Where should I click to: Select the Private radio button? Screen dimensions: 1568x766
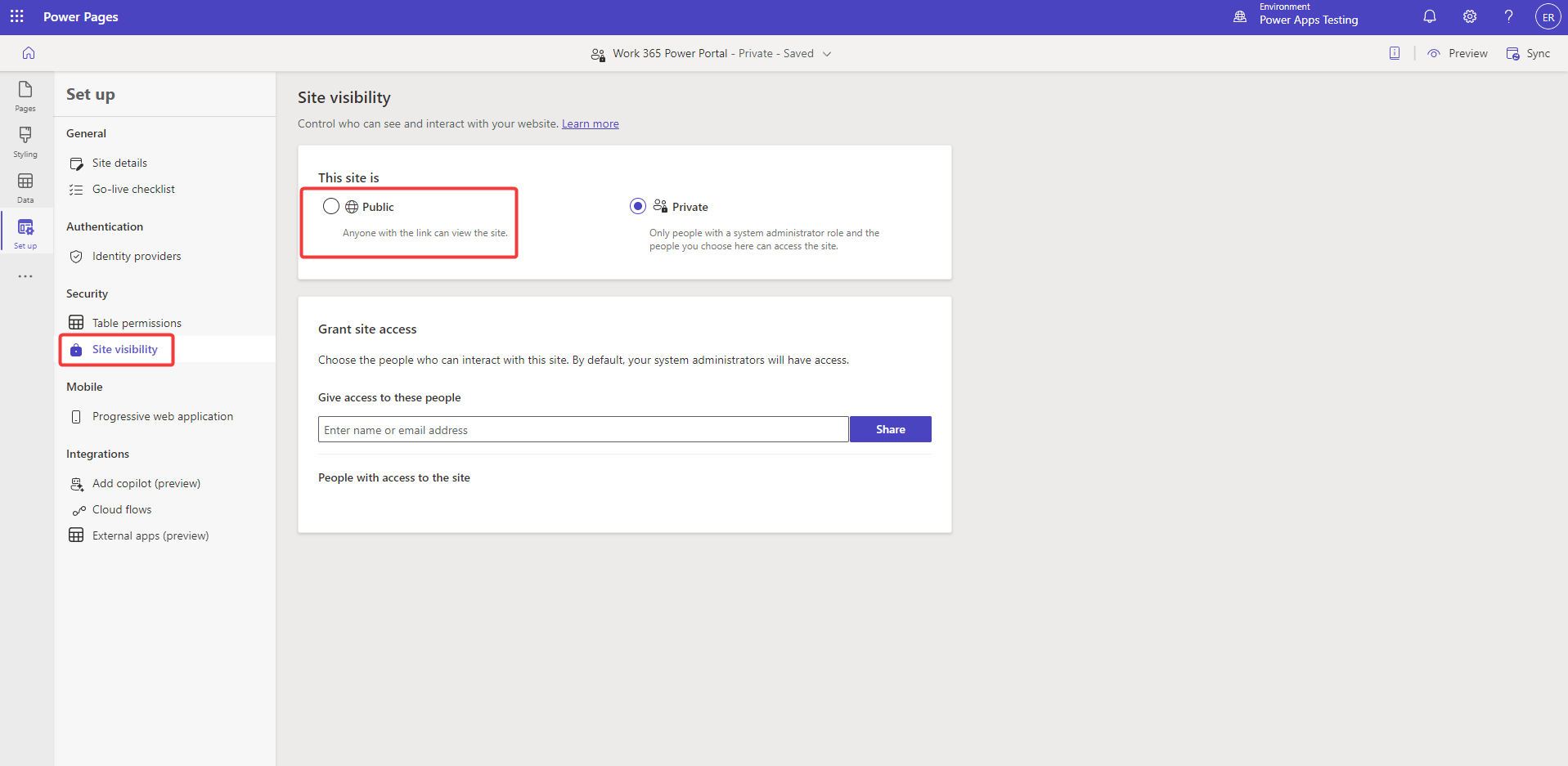pos(638,206)
